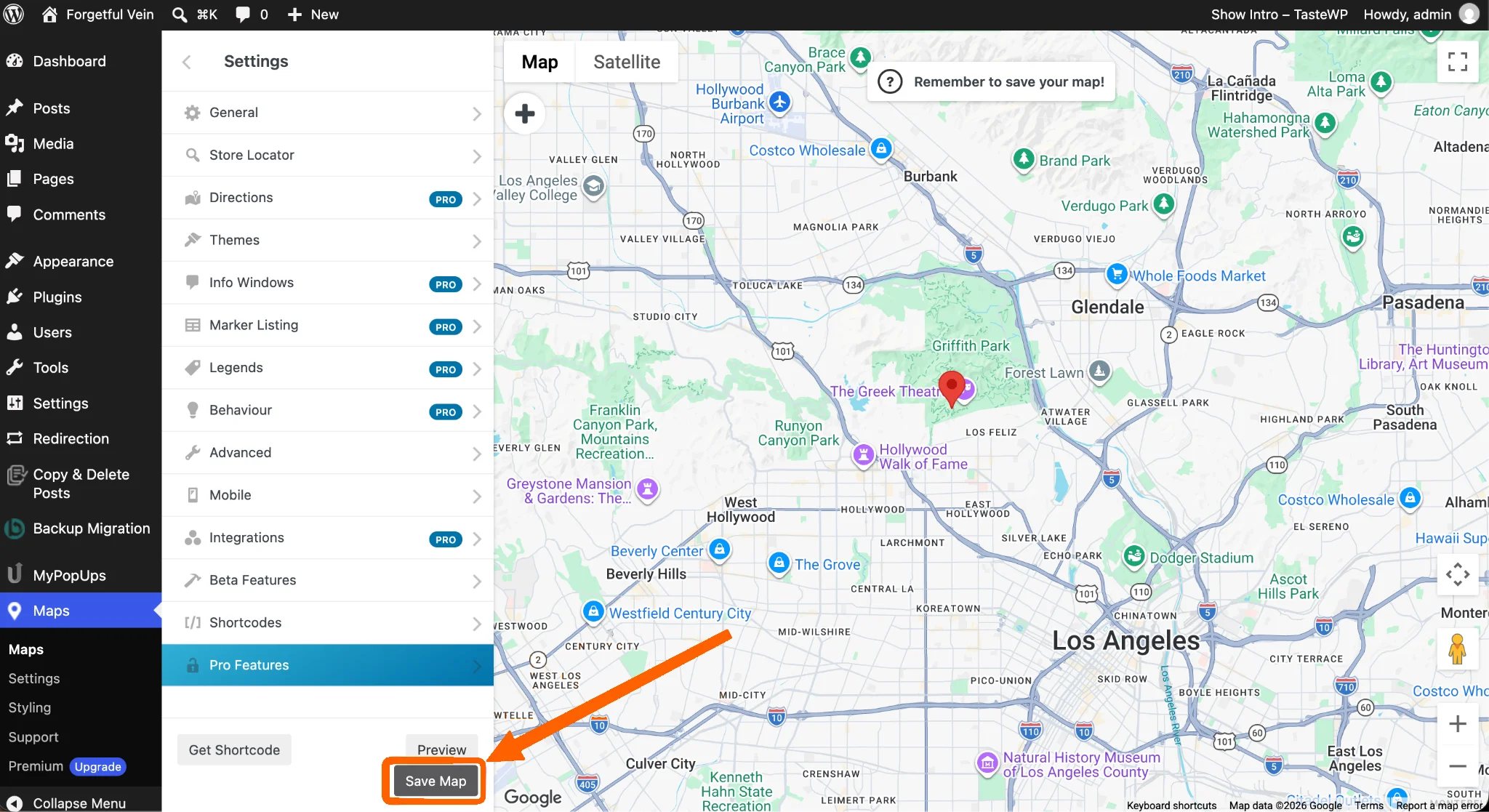
Task: Click the WordPress logo icon
Action: click(14, 15)
